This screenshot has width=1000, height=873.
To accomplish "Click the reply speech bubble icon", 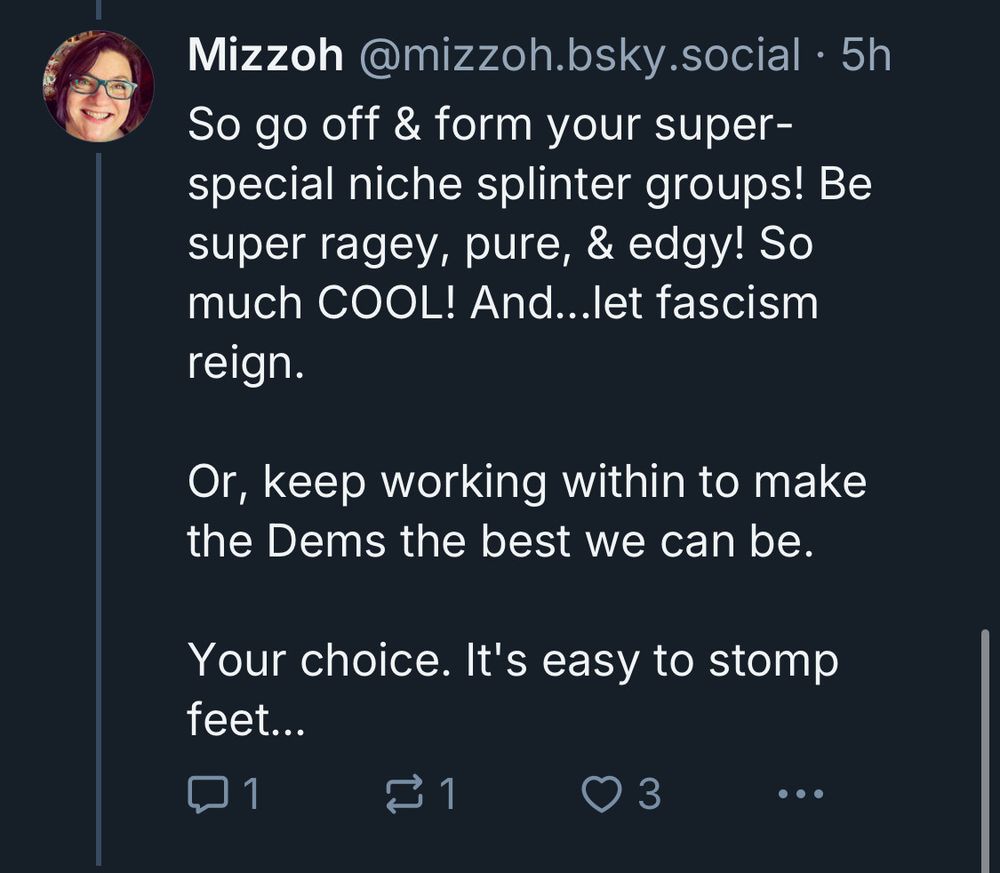I will (x=207, y=794).
